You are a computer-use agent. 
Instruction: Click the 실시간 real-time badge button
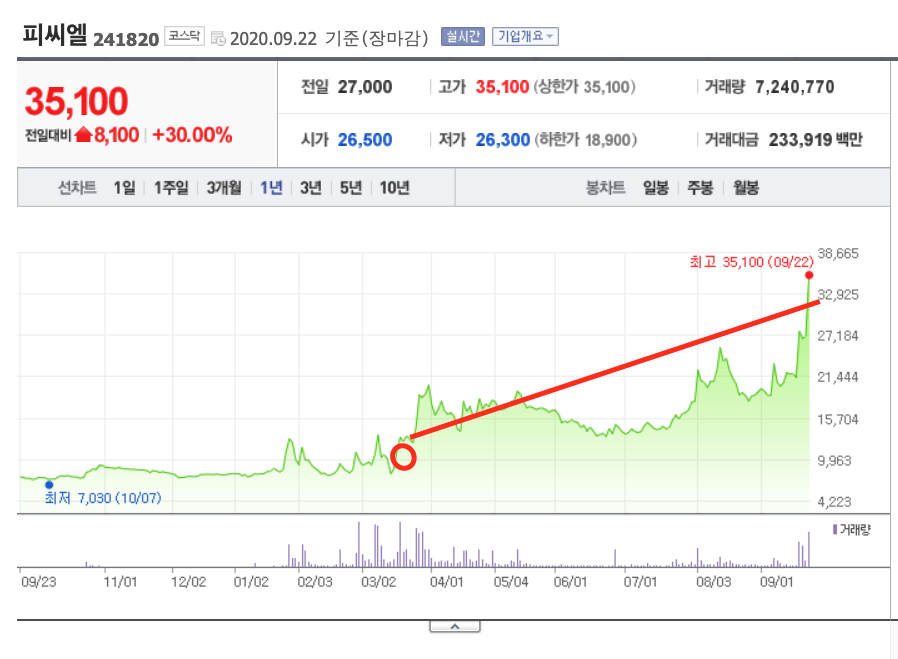[463, 37]
